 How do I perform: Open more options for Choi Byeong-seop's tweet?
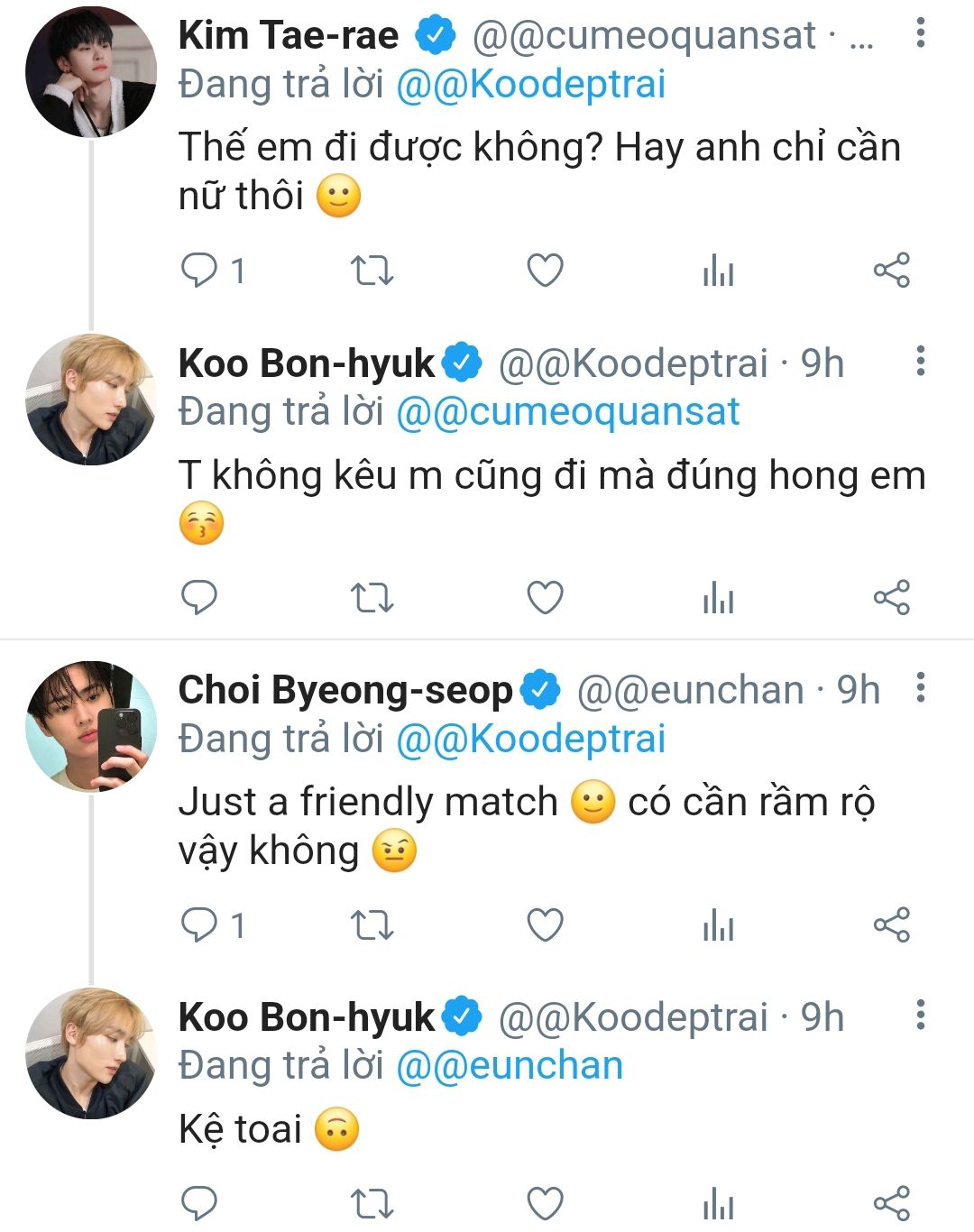(x=920, y=687)
